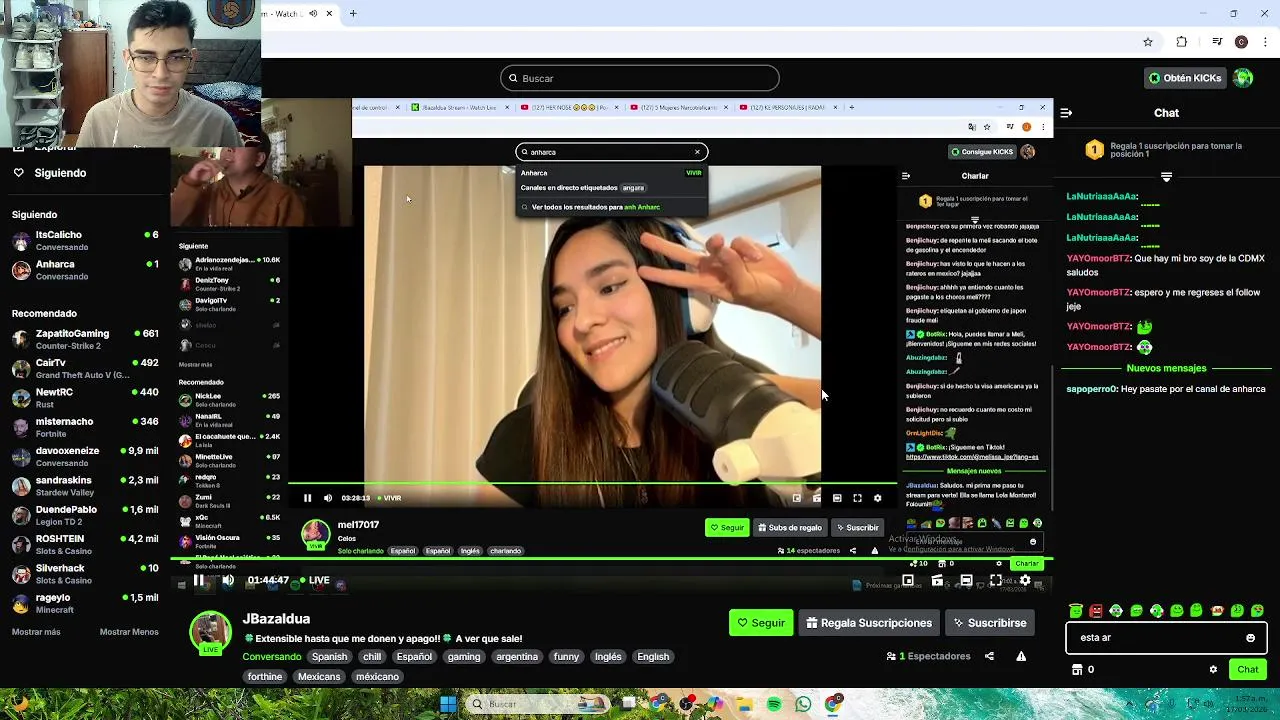
Task: Open a new browser tab with plus
Action: tap(353, 14)
